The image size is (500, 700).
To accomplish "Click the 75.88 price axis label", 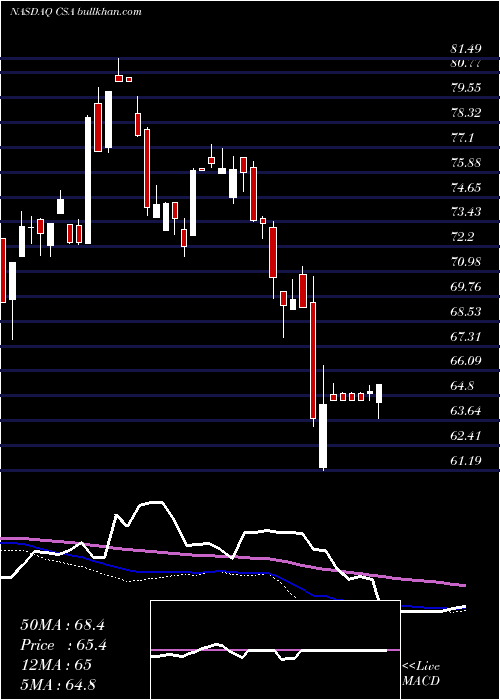I will [466, 162].
